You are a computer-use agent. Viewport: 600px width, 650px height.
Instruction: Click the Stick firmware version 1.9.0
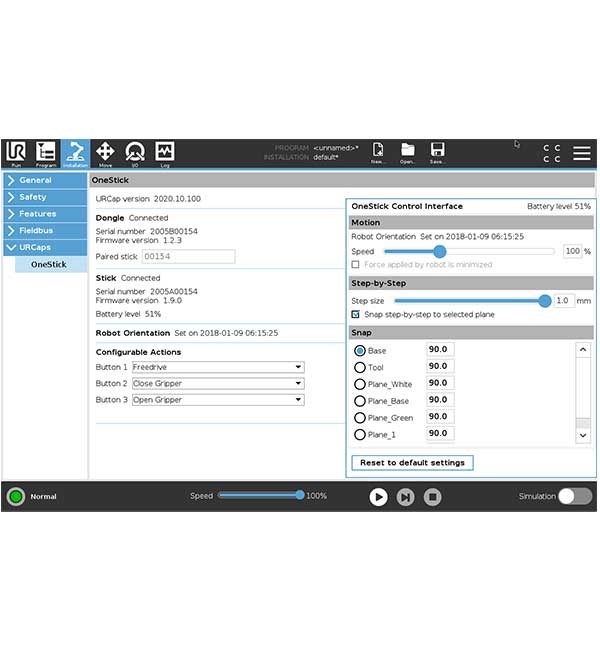pos(138,301)
